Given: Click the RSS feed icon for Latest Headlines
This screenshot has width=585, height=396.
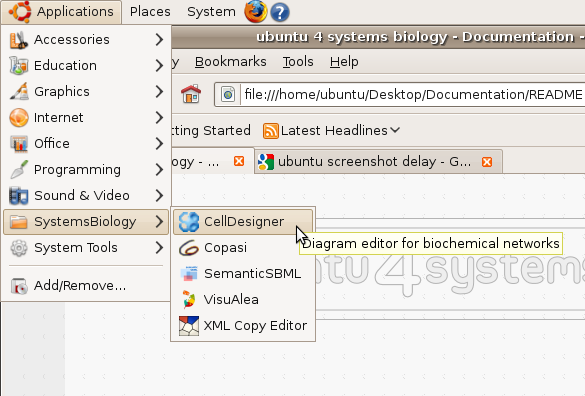Looking at the screenshot, I should (x=270, y=131).
